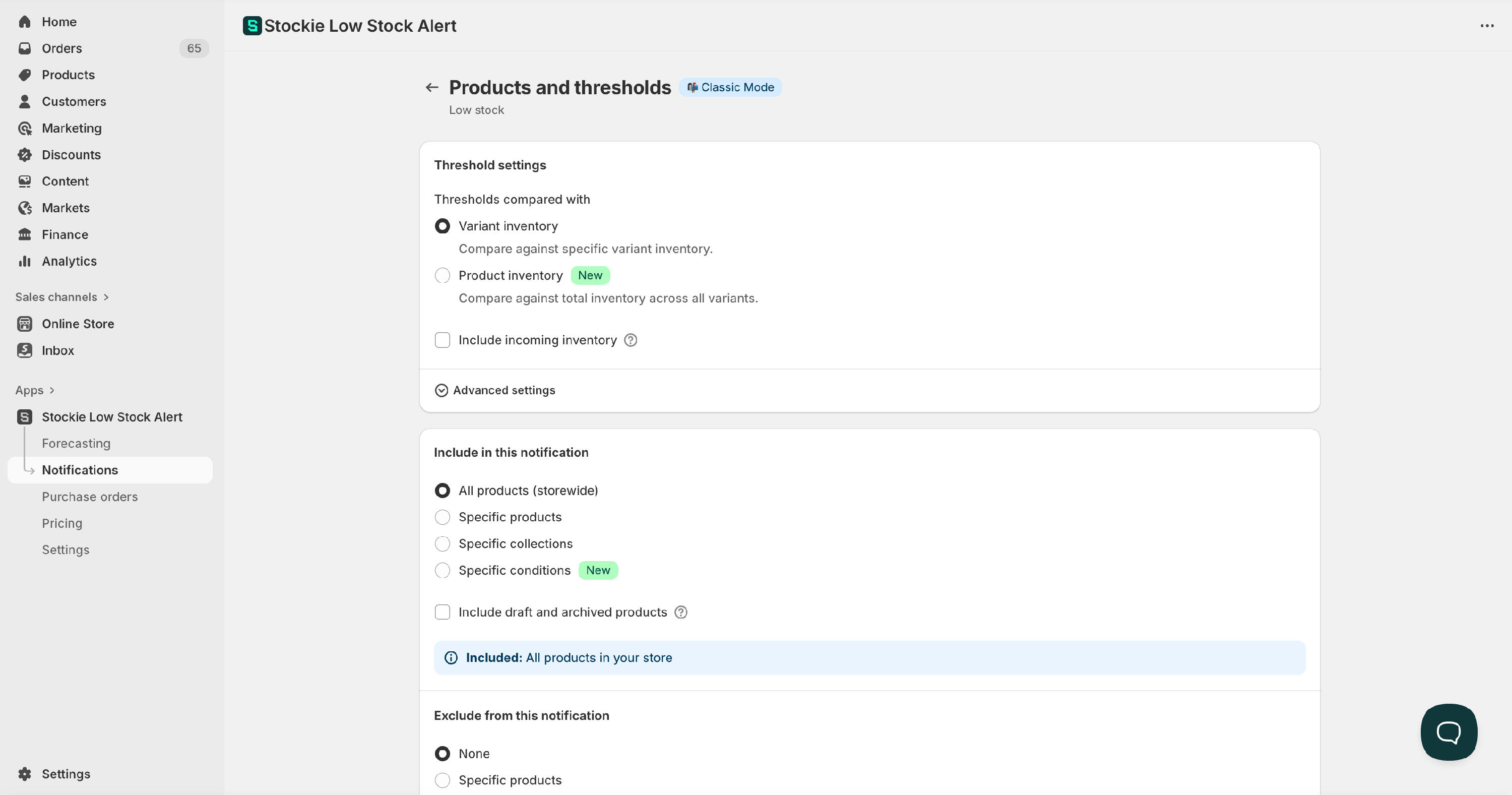Viewport: 1512px width, 795px height.
Task: Click the back arrow next to Products and thresholds
Action: point(432,88)
